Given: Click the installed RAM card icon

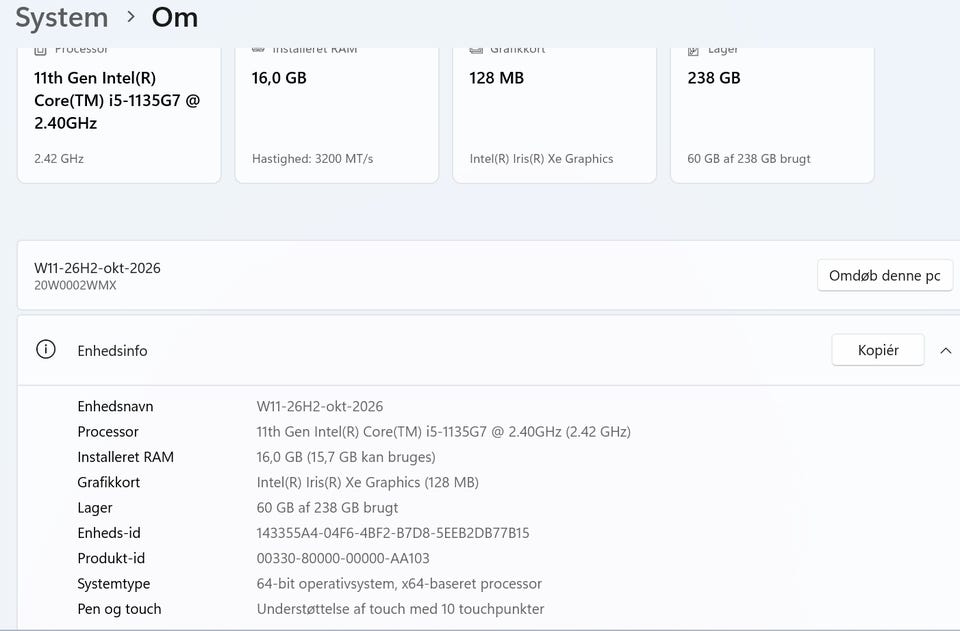Looking at the screenshot, I should coord(258,50).
